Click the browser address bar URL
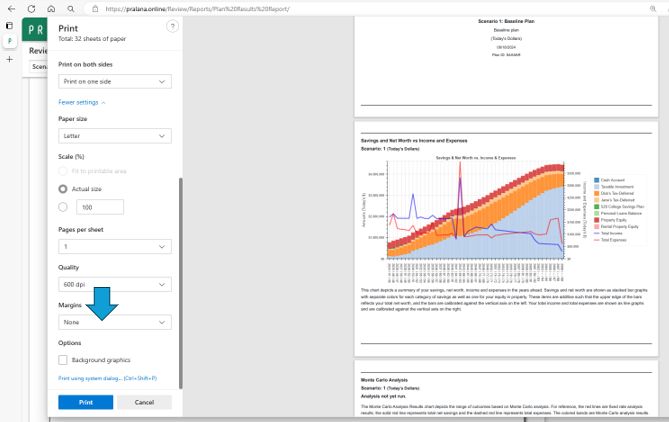The width and height of the screenshot is (669, 422). [x=198, y=9]
